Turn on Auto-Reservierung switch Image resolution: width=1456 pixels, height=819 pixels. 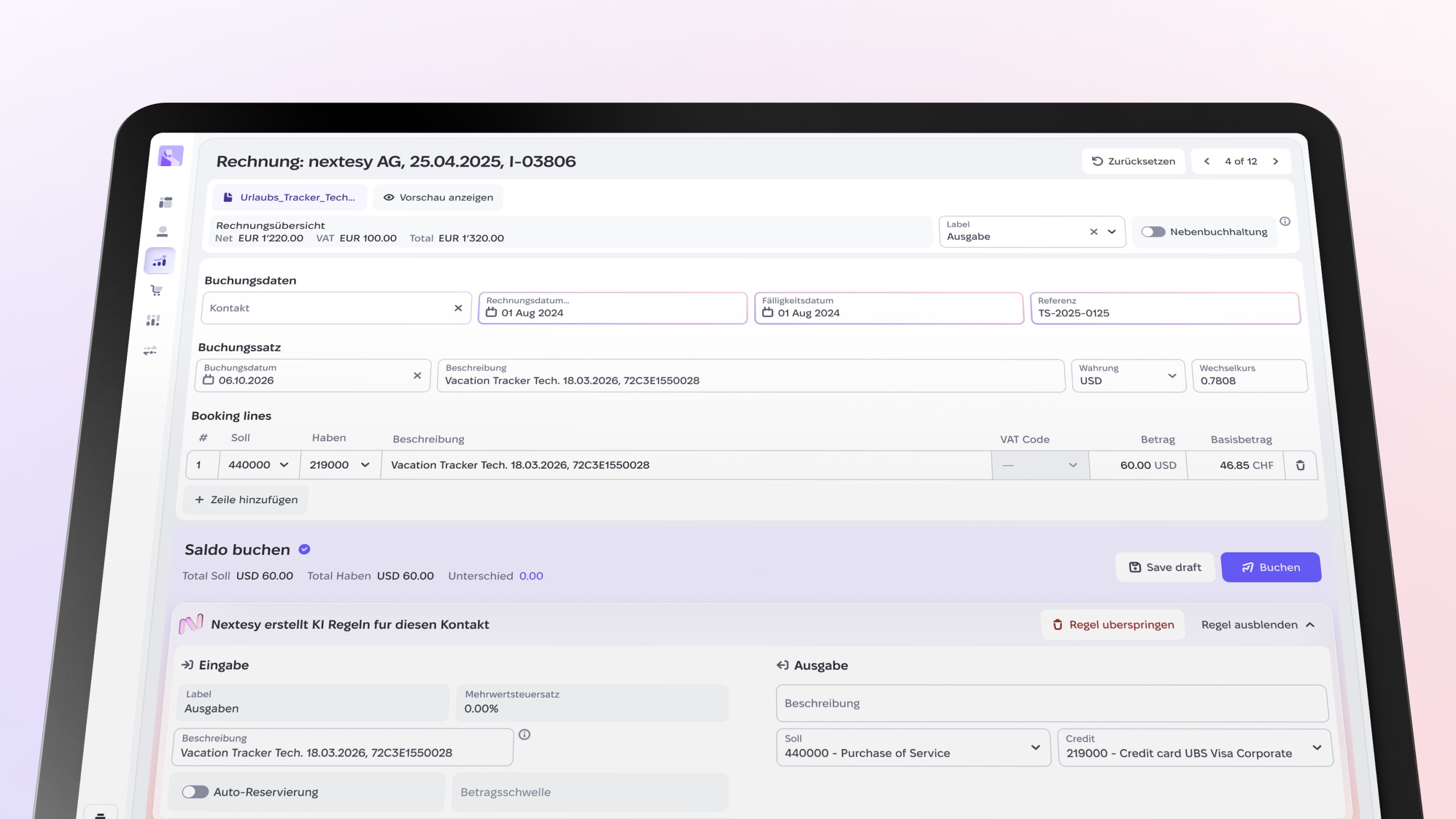195,792
